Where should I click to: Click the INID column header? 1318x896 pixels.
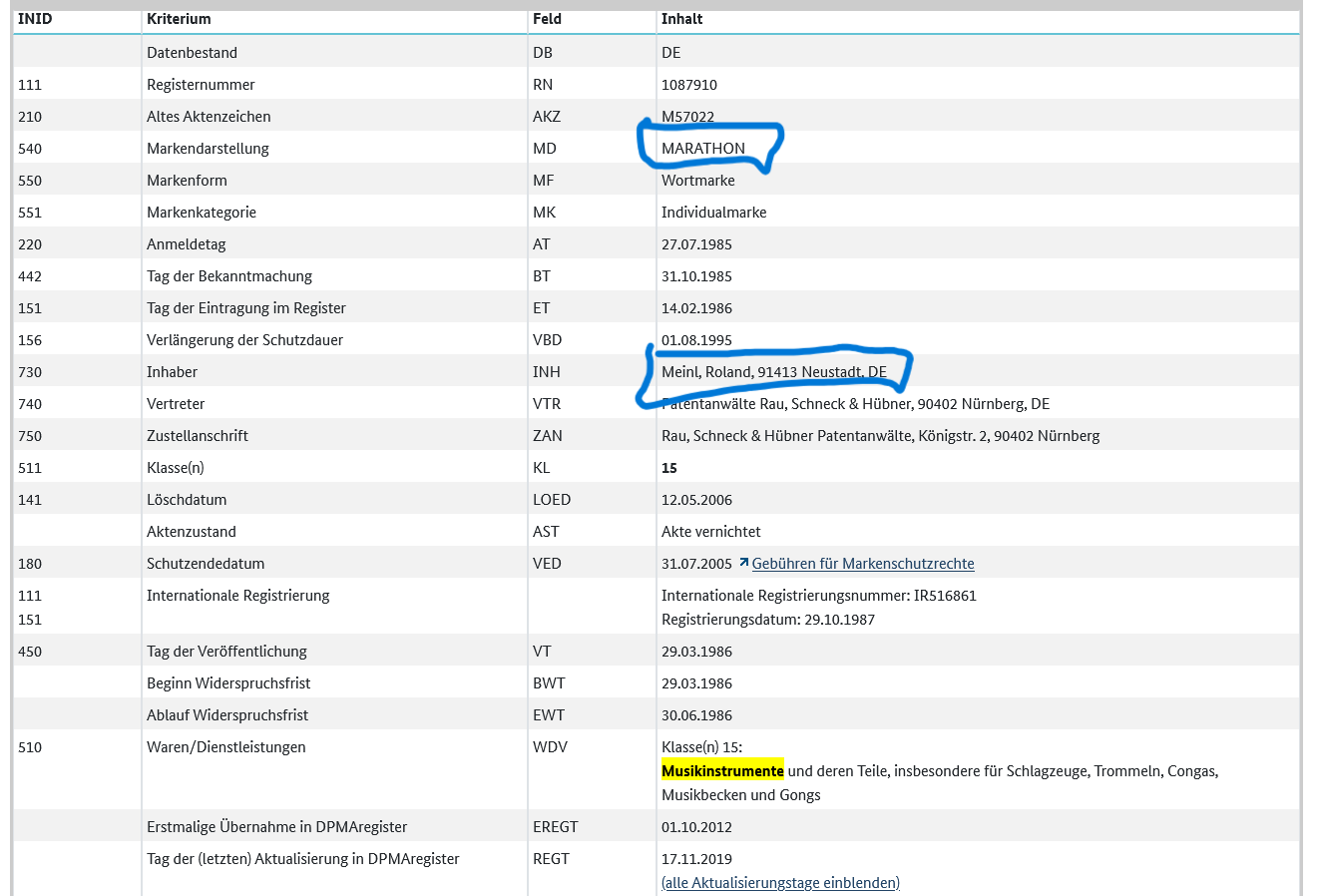pos(35,19)
